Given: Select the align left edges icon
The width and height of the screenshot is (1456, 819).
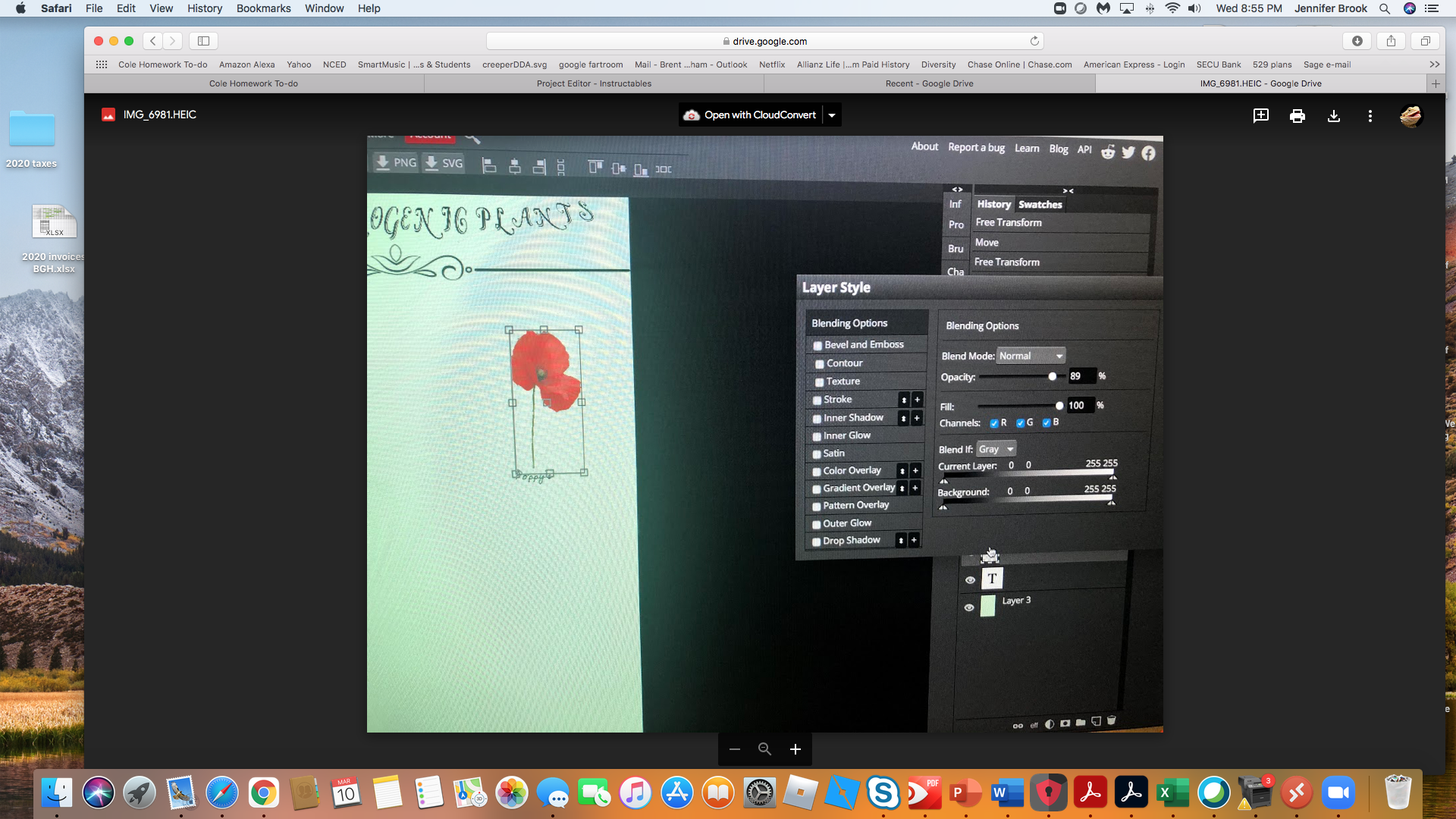Looking at the screenshot, I should (490, 166).
